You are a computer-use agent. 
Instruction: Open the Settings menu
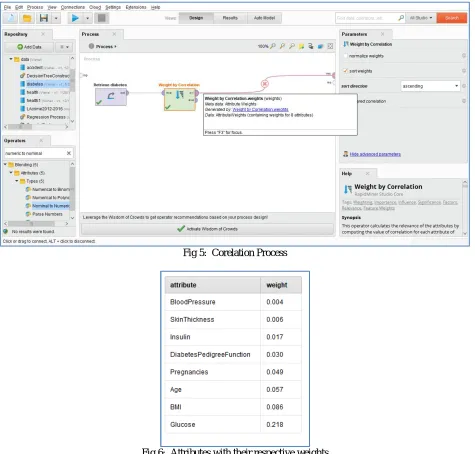click(x=113, y=7)
